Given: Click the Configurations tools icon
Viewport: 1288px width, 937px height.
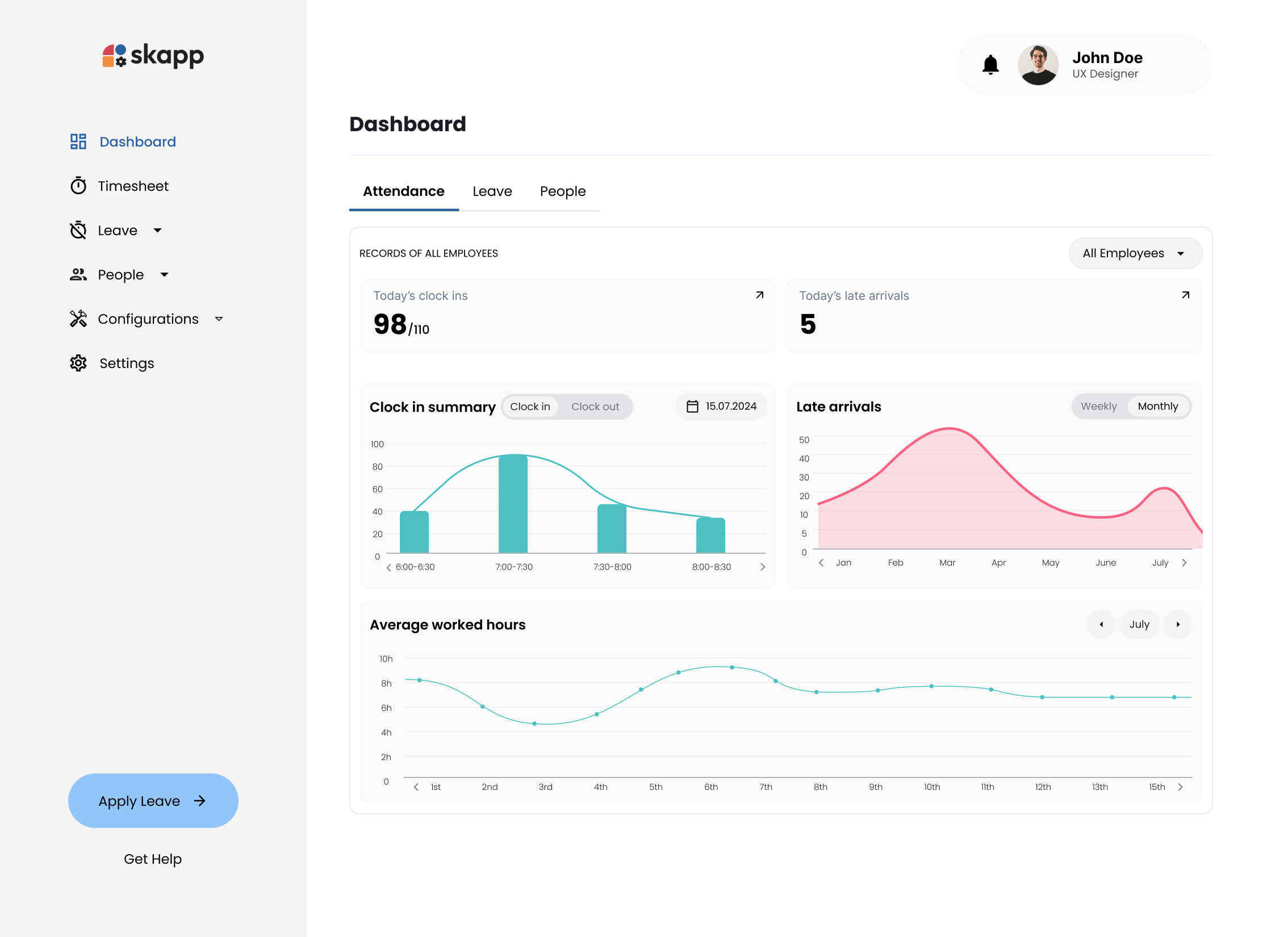Looking at the screenshot, I should pos(78,319).
